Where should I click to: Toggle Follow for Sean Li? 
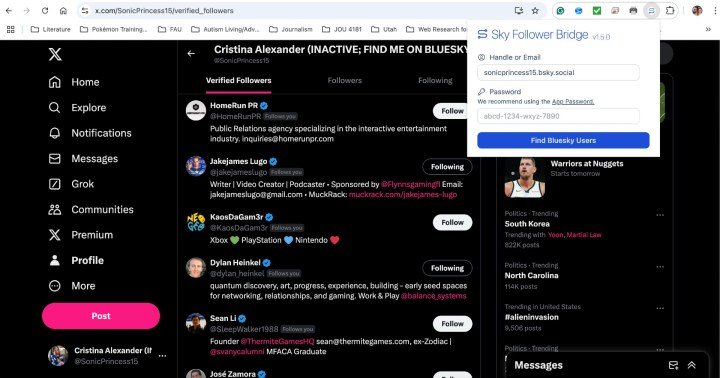[x=452, y=324]
